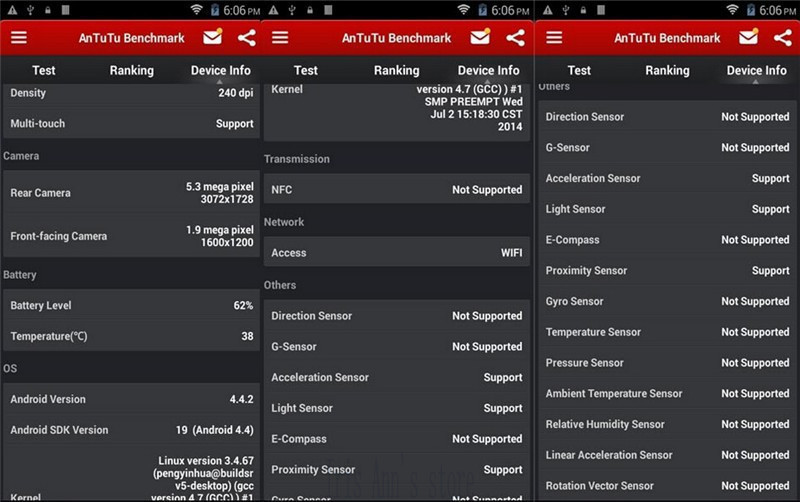Open hamburger menu in the right phone screen

553,38
